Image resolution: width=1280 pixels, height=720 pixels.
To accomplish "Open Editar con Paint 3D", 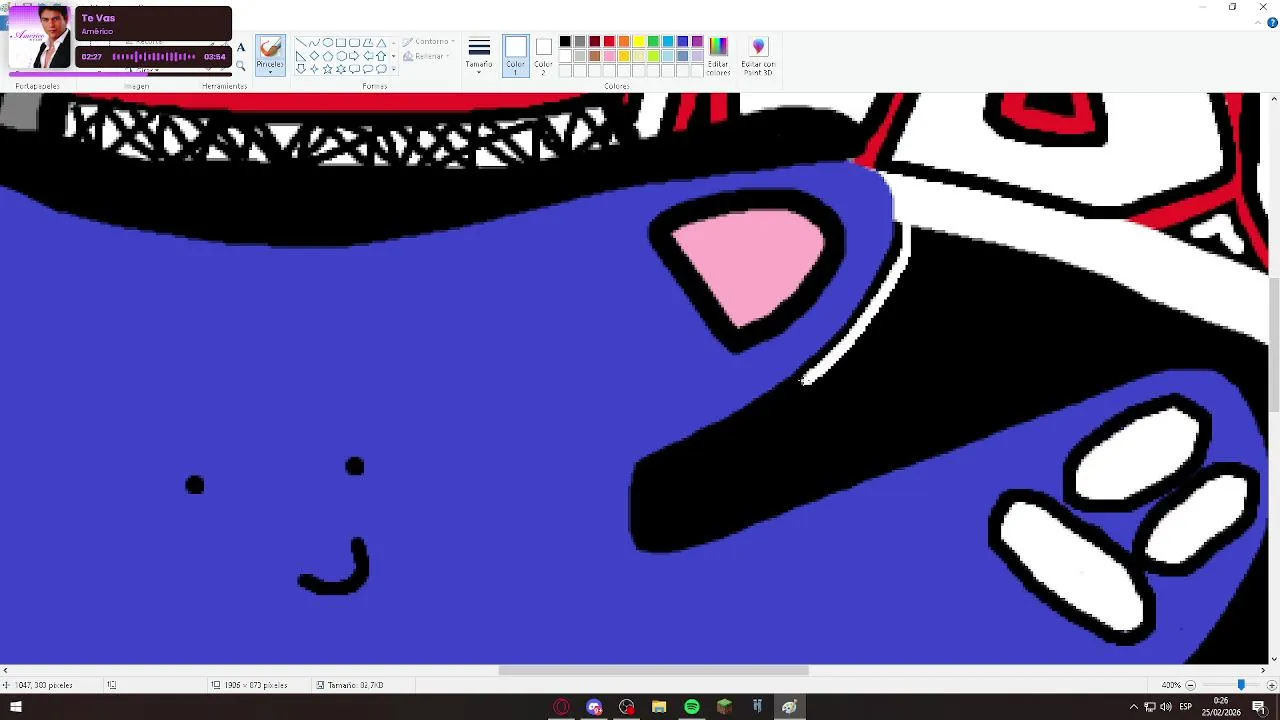I will pos(758,56).
